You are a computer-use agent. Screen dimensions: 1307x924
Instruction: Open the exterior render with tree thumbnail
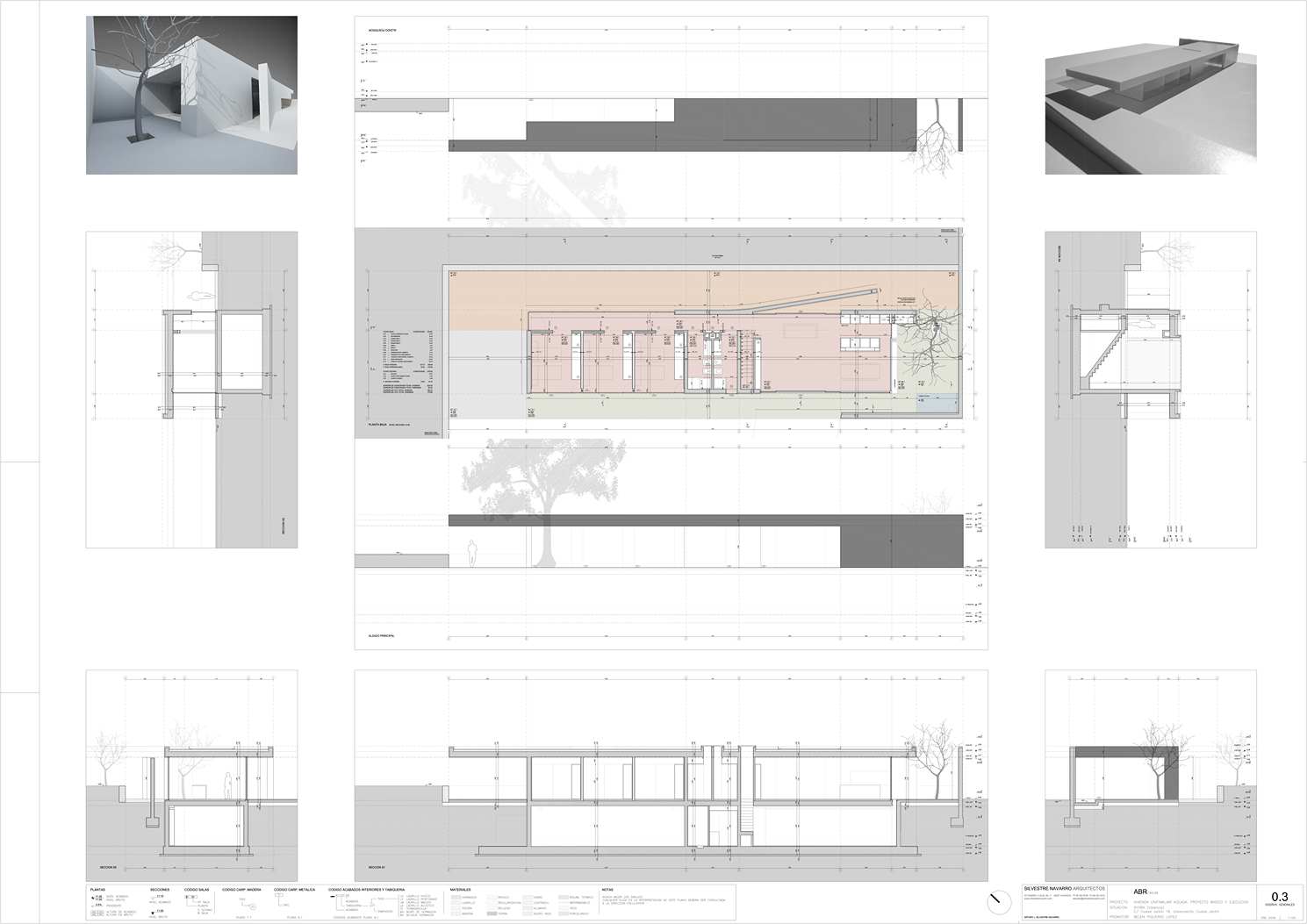pos(191,95)
